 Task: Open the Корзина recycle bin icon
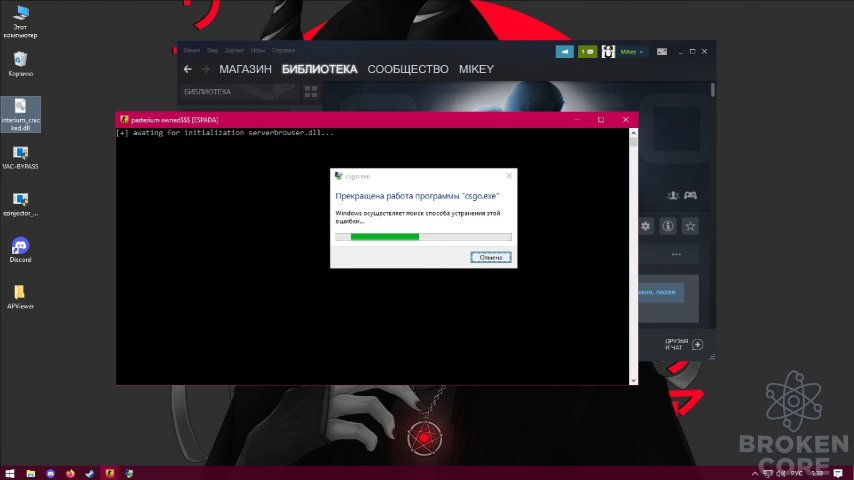(20, 64)
